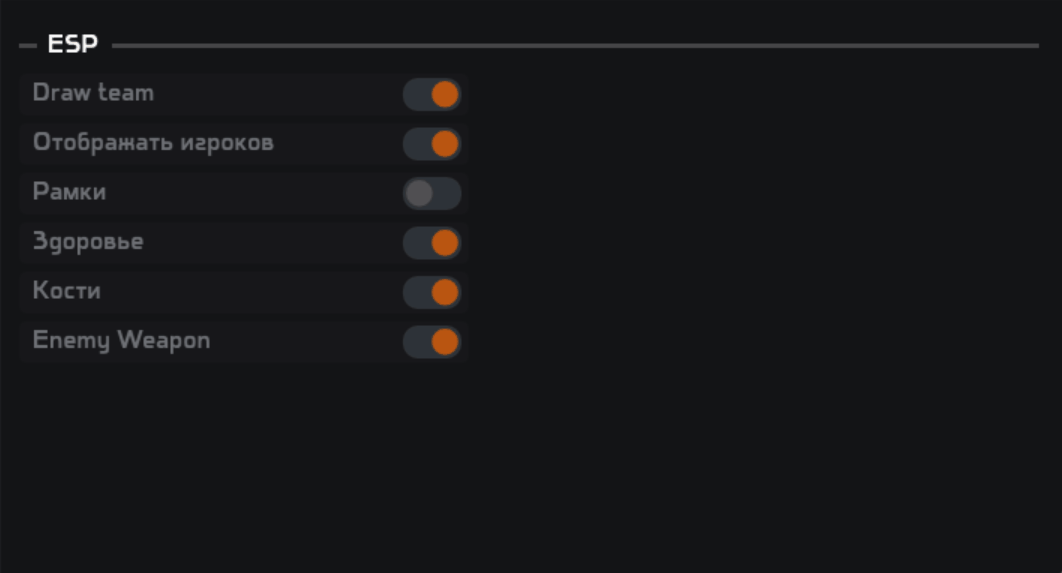Click empty space in the Здоровье row

(270, 243)
